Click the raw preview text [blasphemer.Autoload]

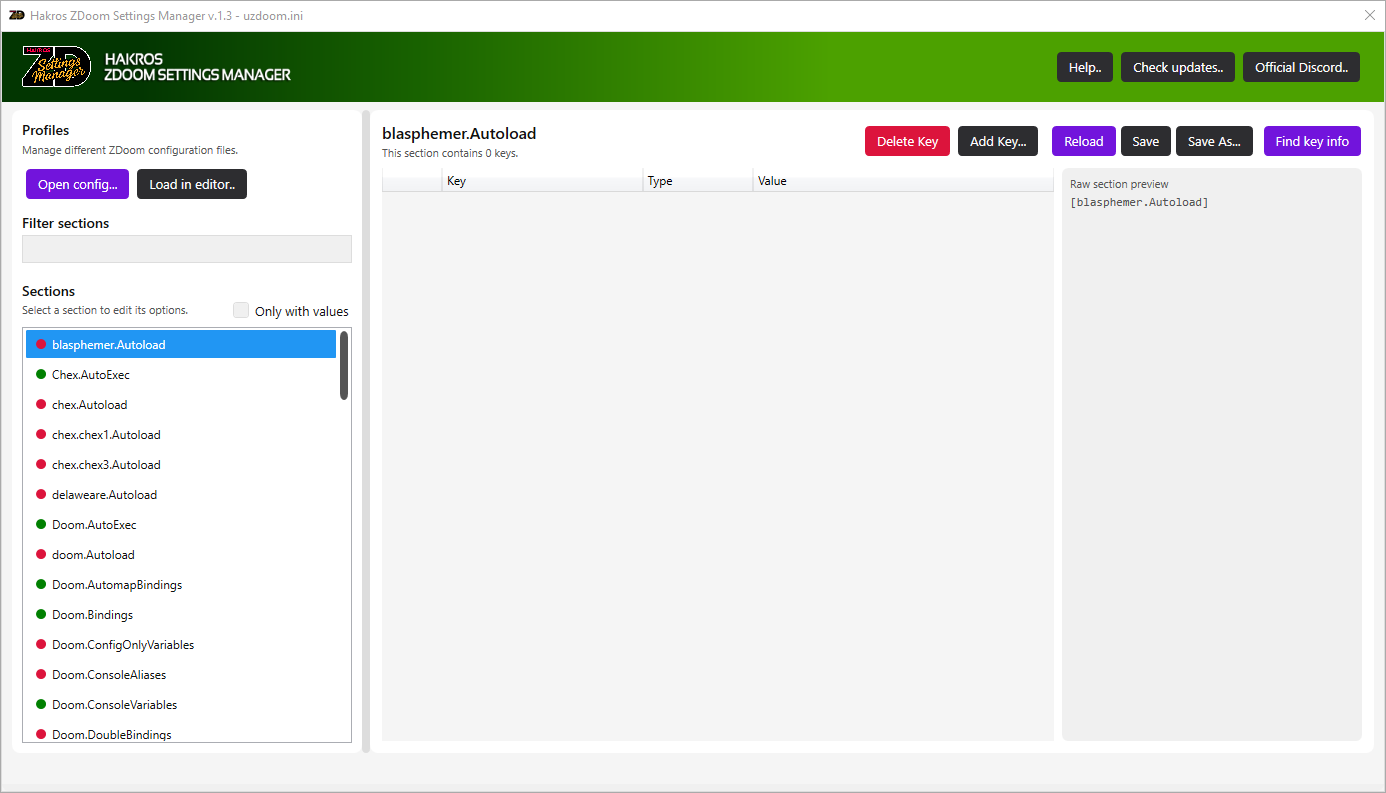tap(1139, 203)
